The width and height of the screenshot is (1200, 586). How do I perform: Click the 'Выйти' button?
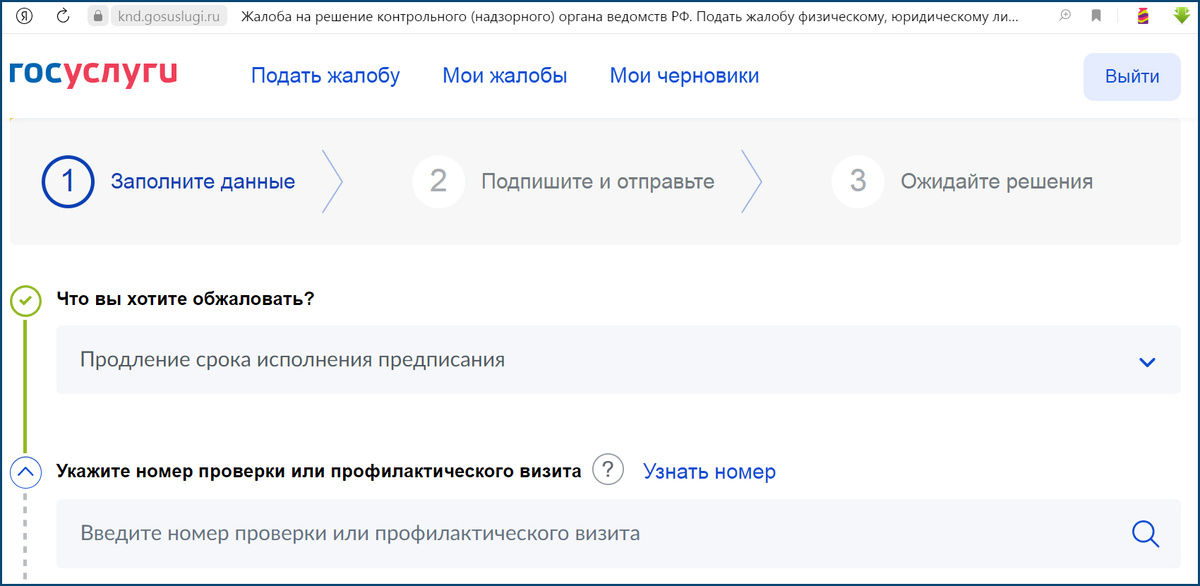click(1131, 76)
